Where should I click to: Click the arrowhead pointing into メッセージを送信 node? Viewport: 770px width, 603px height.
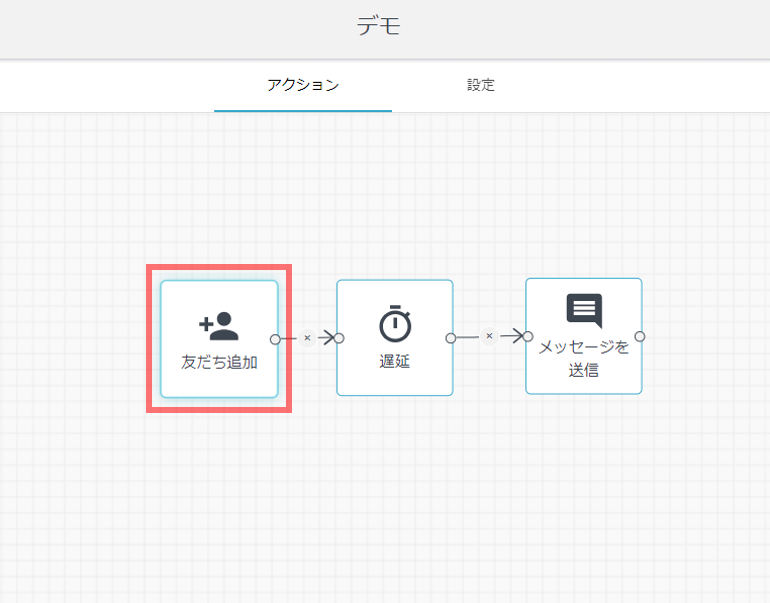point(515,336)
